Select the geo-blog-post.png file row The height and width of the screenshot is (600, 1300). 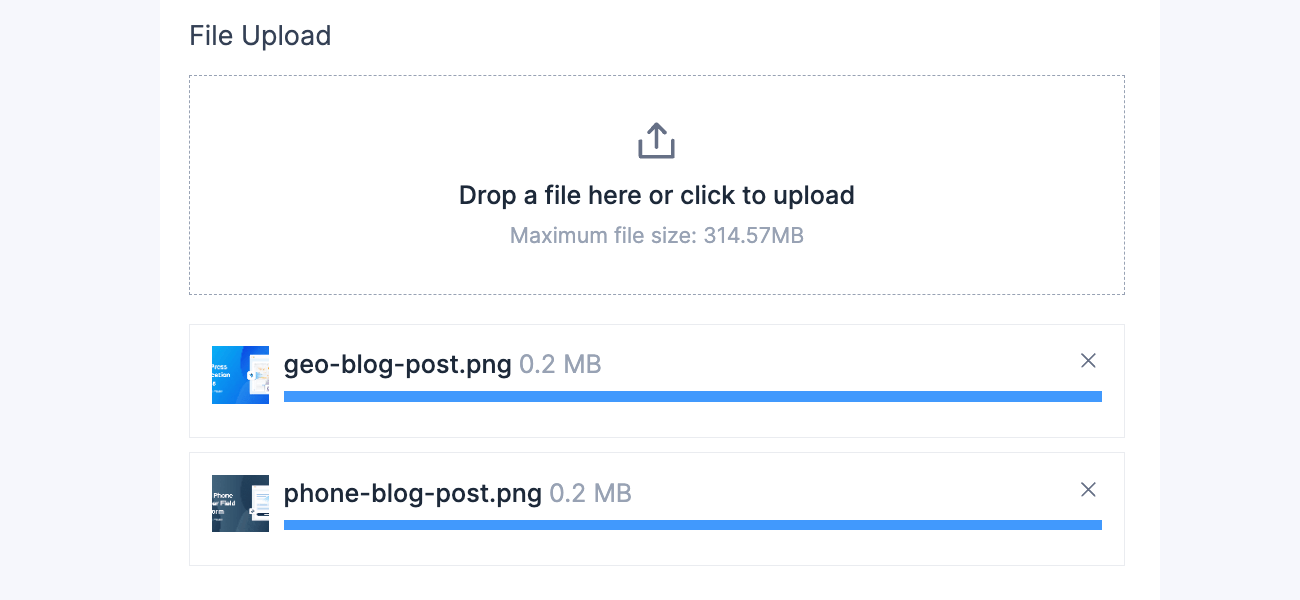pos(657,381)
